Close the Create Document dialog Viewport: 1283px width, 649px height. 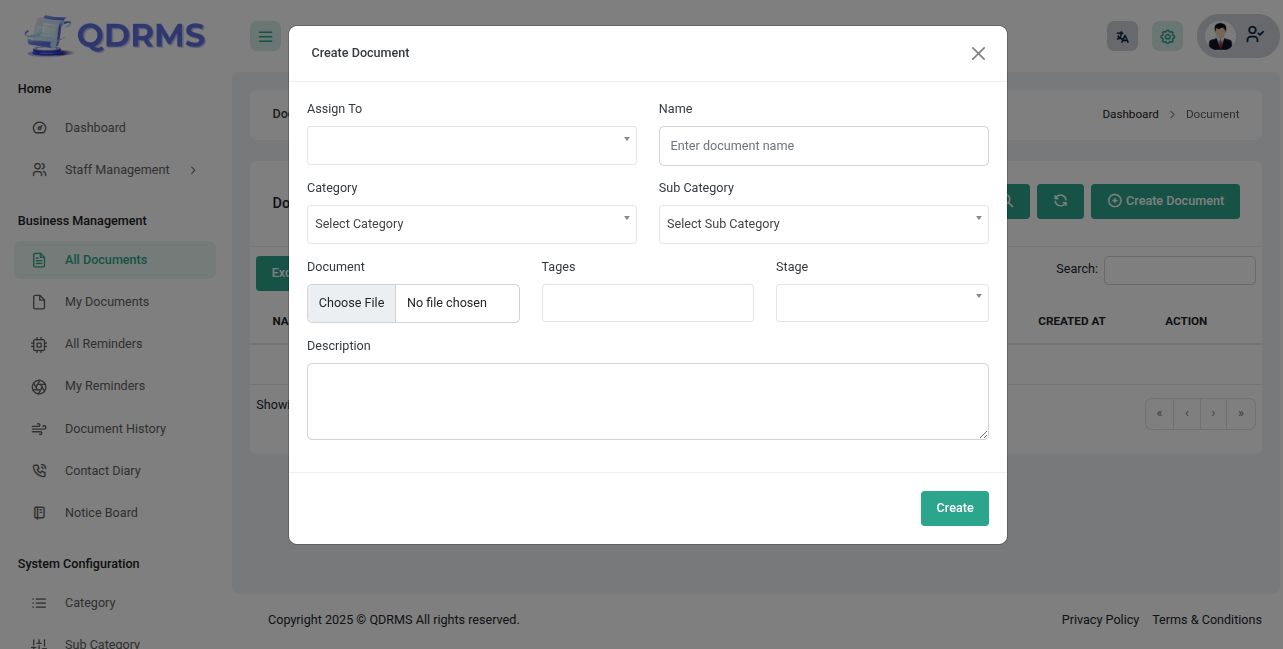pyautogui.click(x=978, y=53)
